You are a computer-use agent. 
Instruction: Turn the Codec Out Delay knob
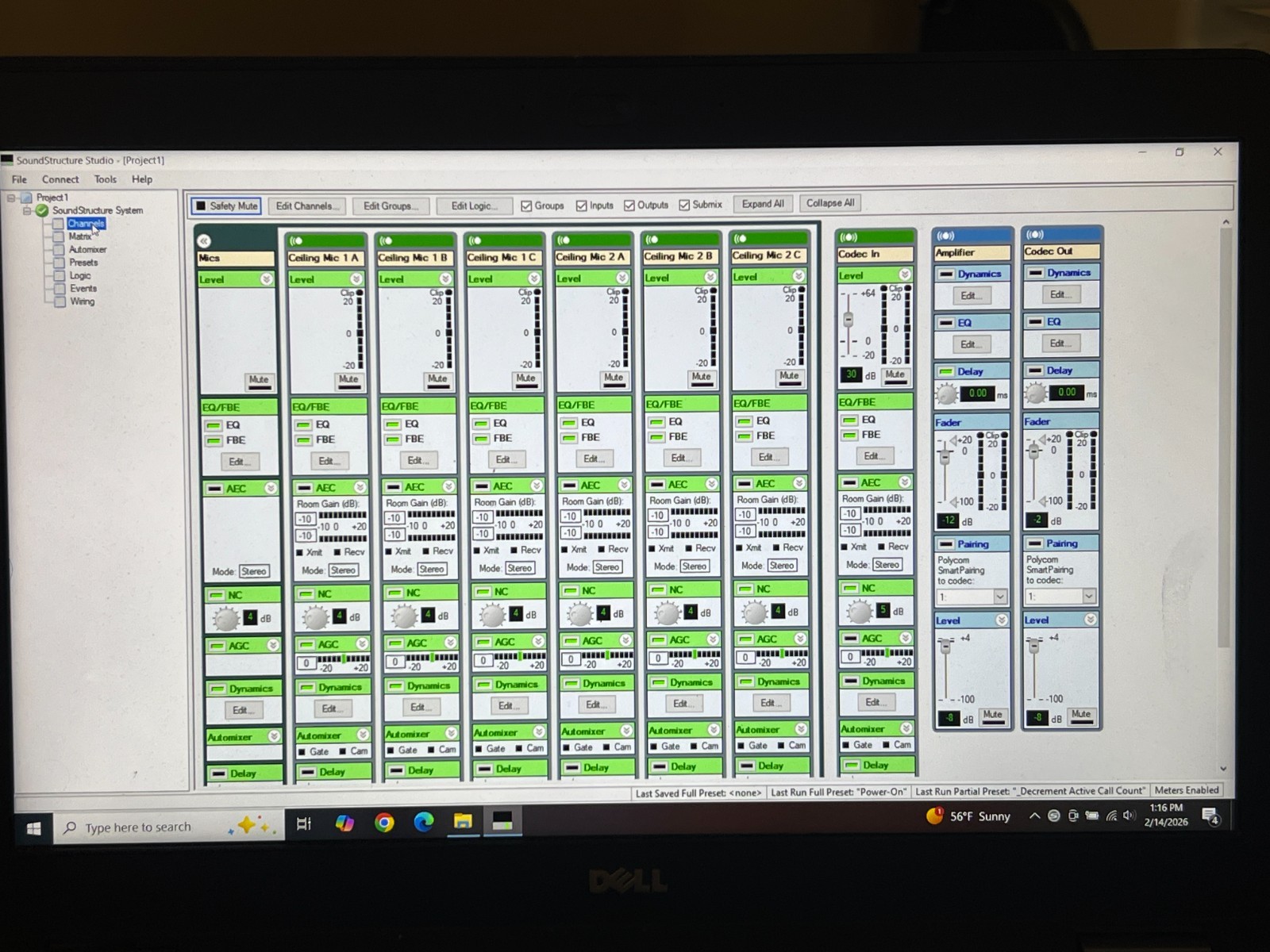click(x=1035, y=393)
